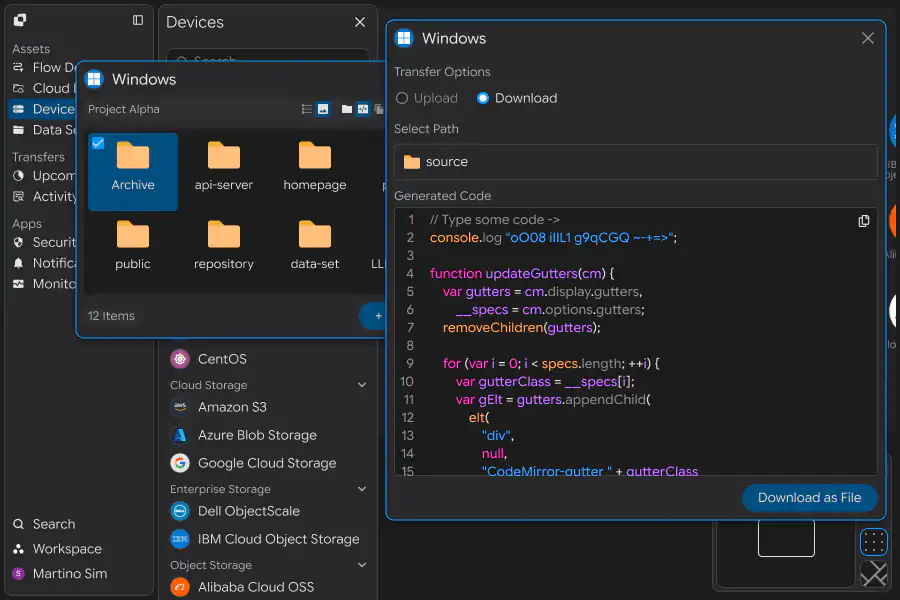Switch file browser to list view
This screenshot has height=600, width=900.
[x=307, y=109]
